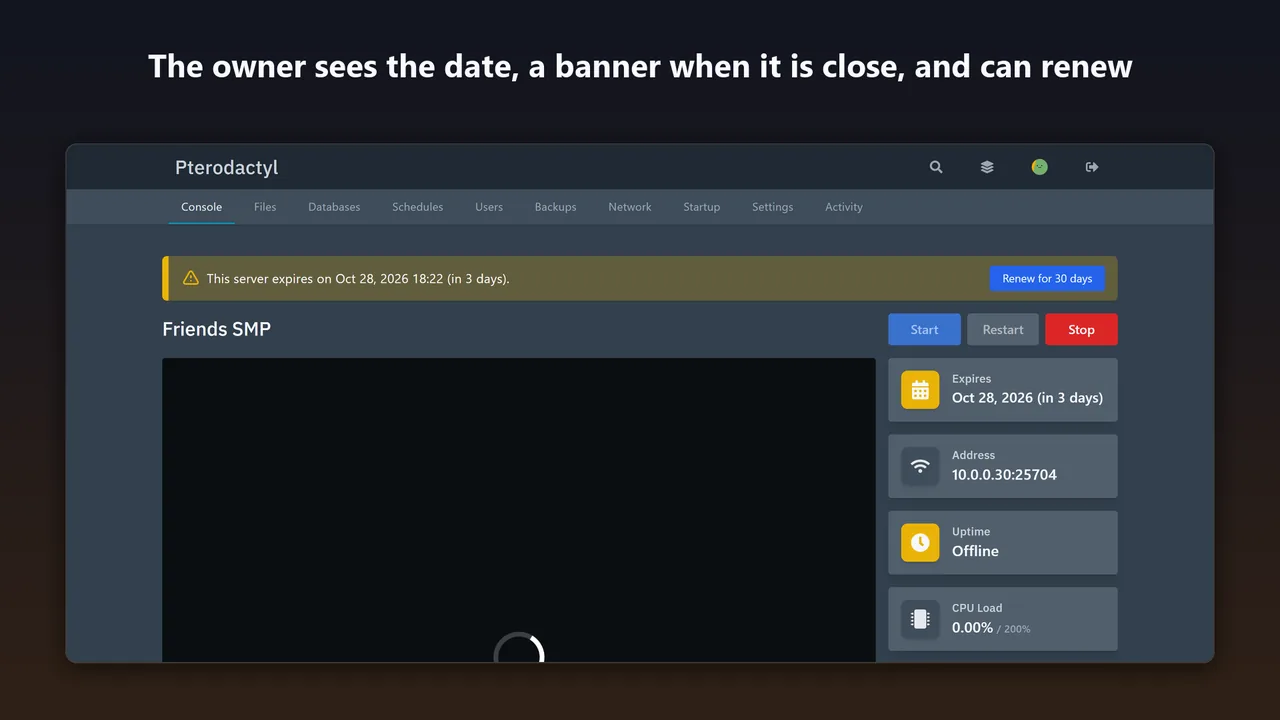This screenshot has width=1280, height=720.
Task: Switch to the Backups tab
Action: 555,207
